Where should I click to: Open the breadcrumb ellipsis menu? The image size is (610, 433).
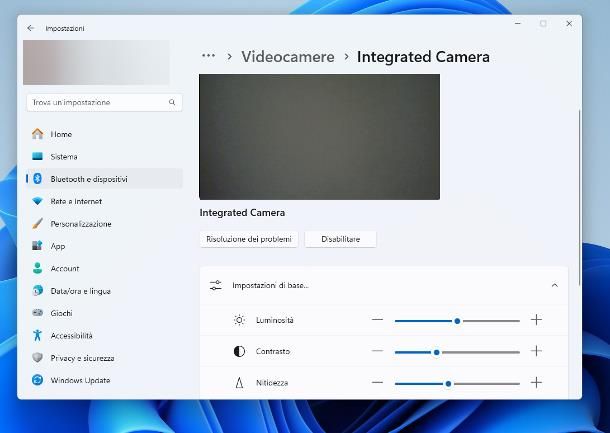pos(208,57)
